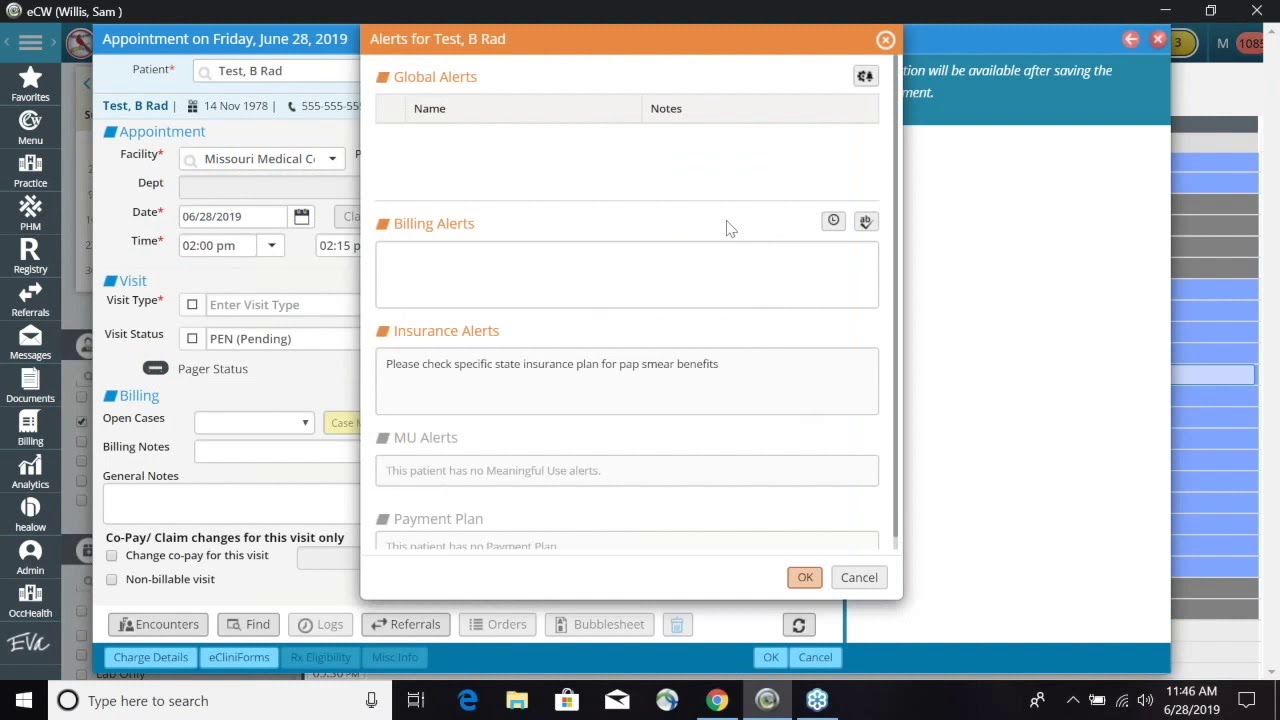Open the Charge Details tab

point(150,657)
